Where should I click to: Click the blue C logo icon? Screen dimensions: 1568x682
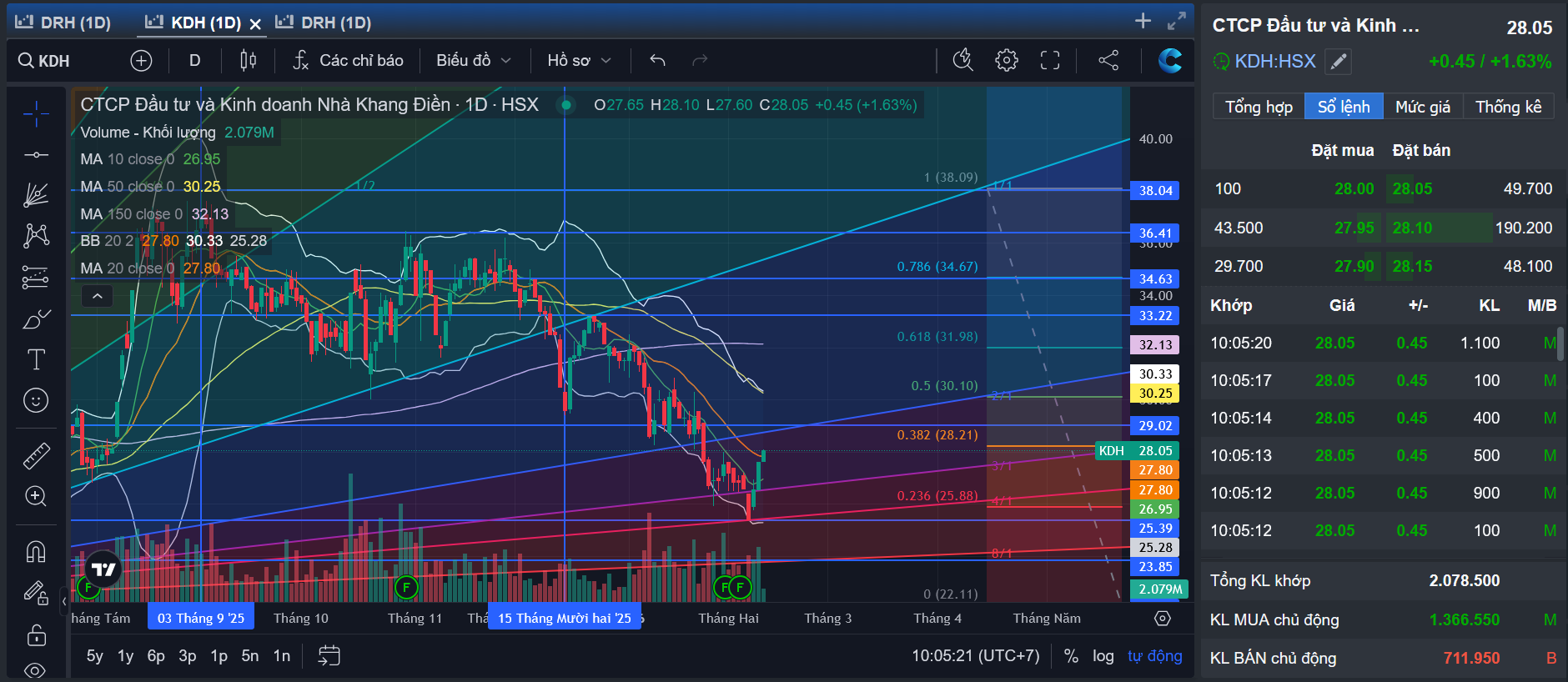click(1170, 60)
